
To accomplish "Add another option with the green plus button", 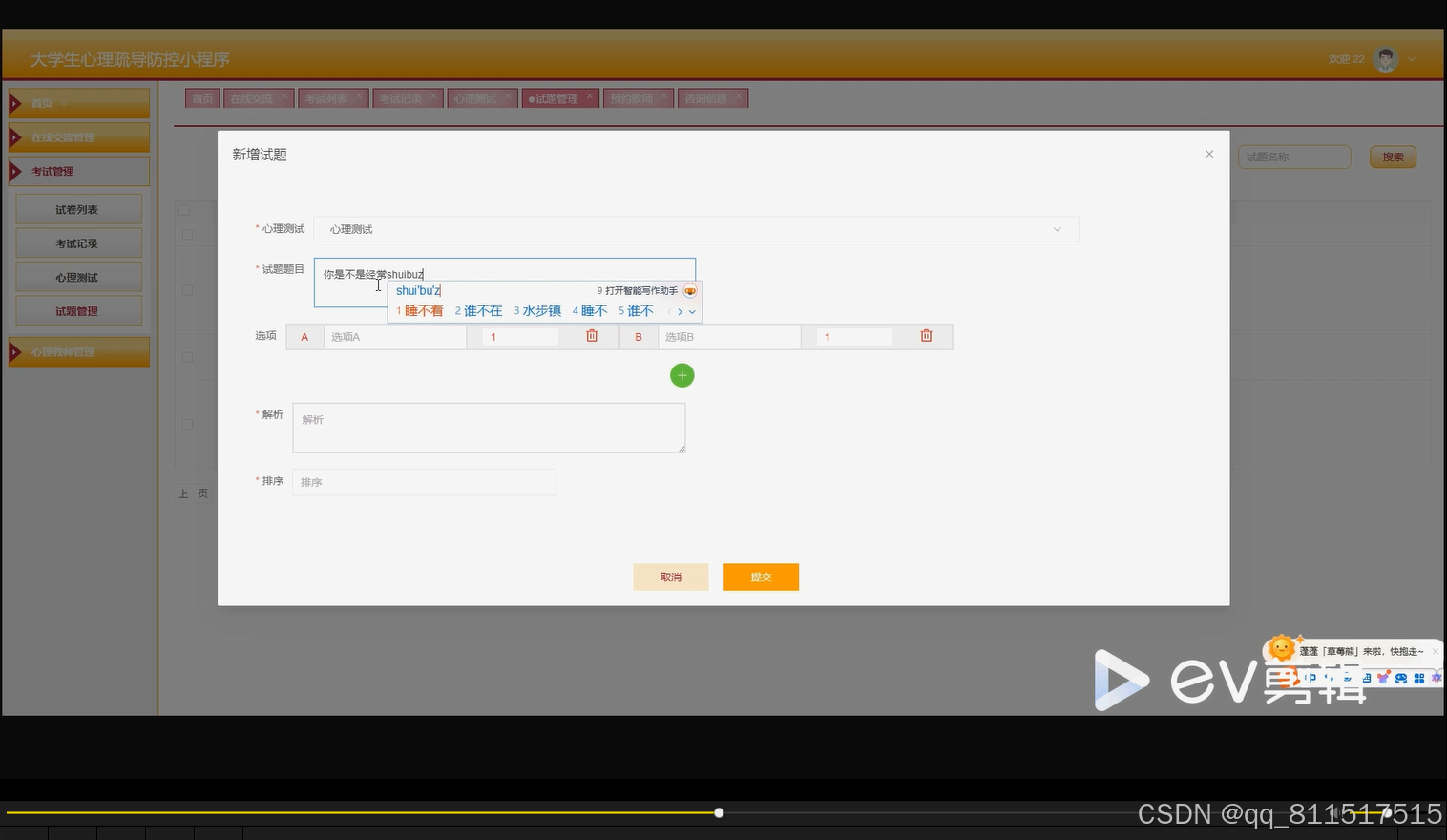I will pos(682,375).
